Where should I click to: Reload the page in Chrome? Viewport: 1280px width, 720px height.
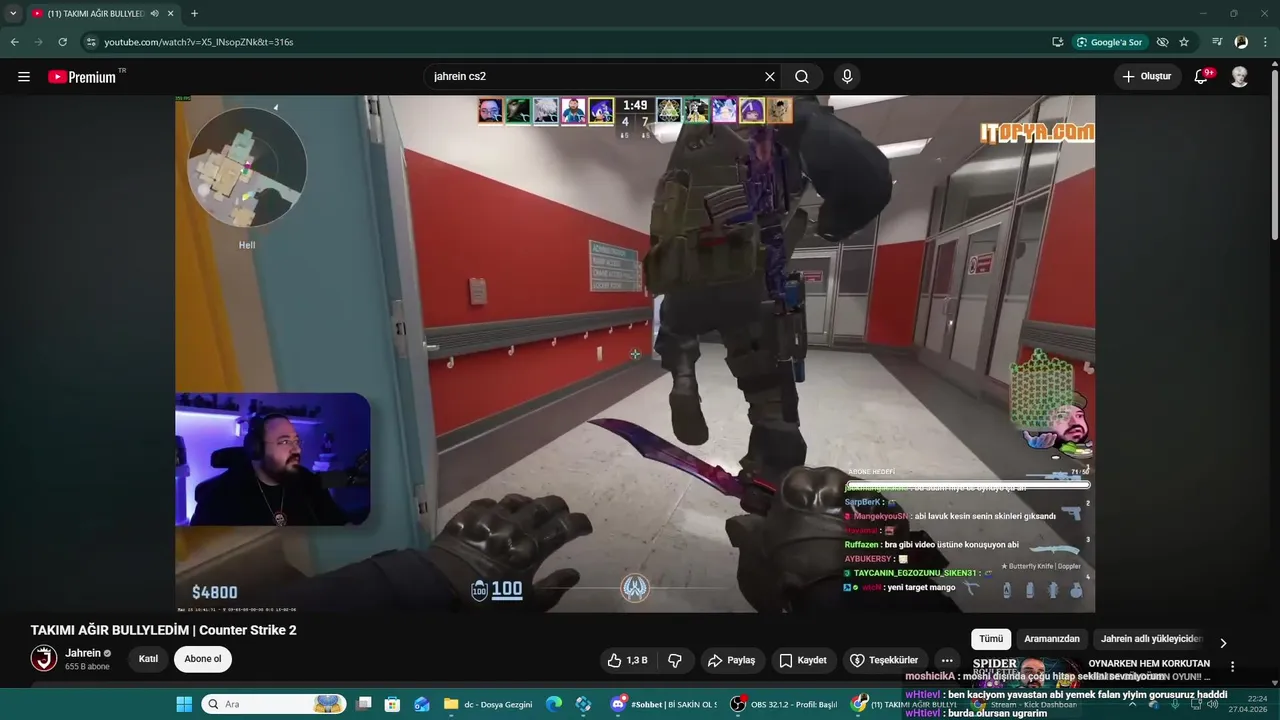pos(62,42)
